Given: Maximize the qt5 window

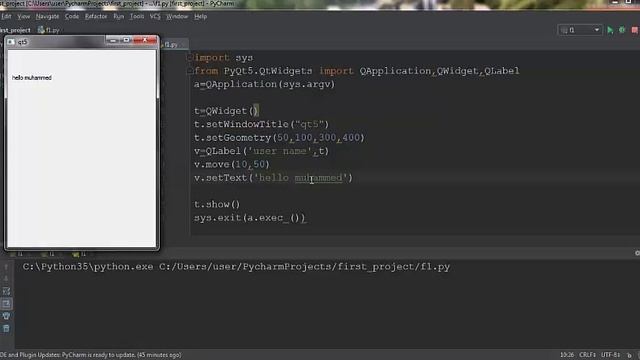Looking at the screenshot, I should 127,40.
